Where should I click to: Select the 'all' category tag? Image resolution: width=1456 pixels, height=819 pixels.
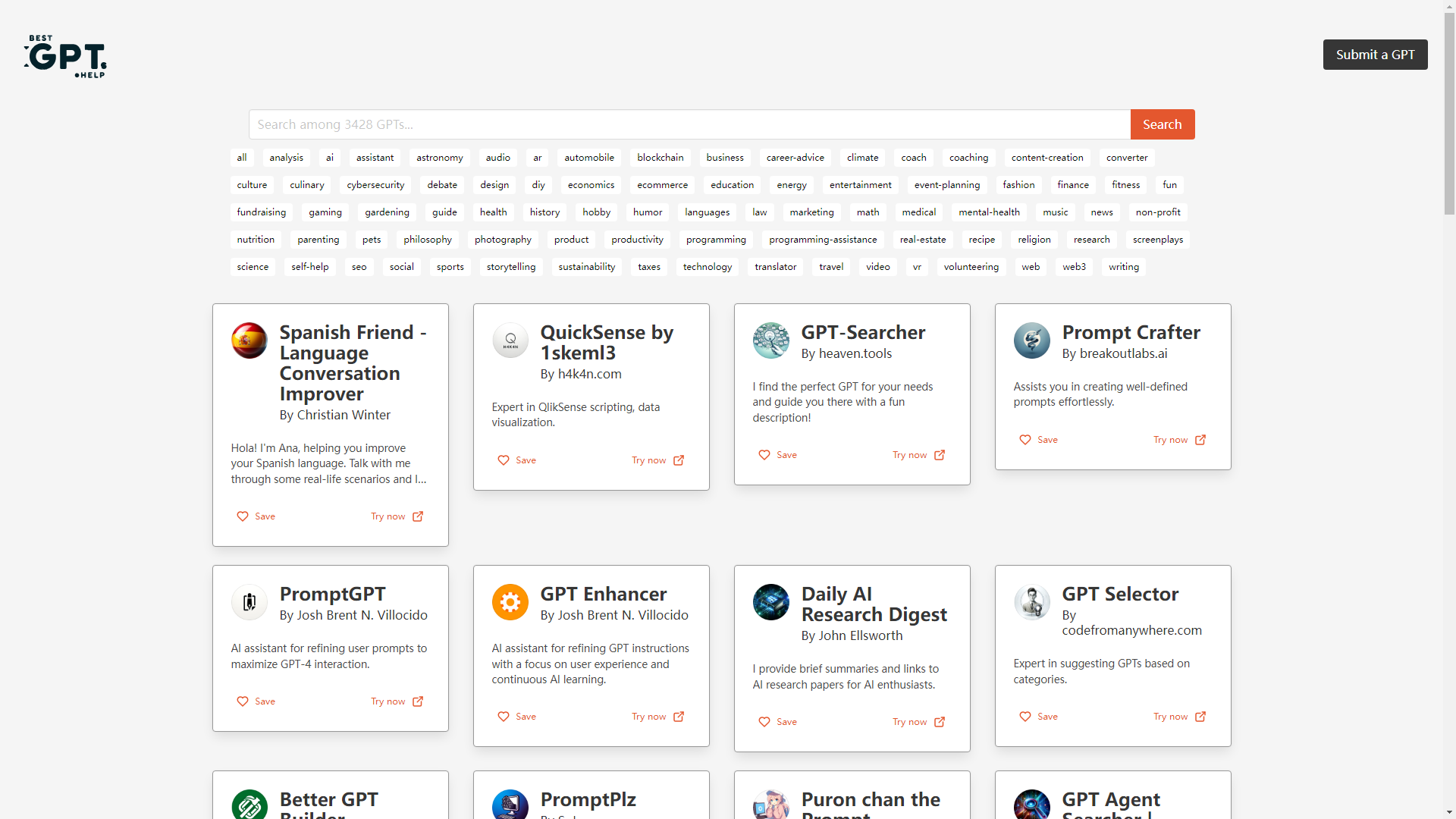click(242, 158)
